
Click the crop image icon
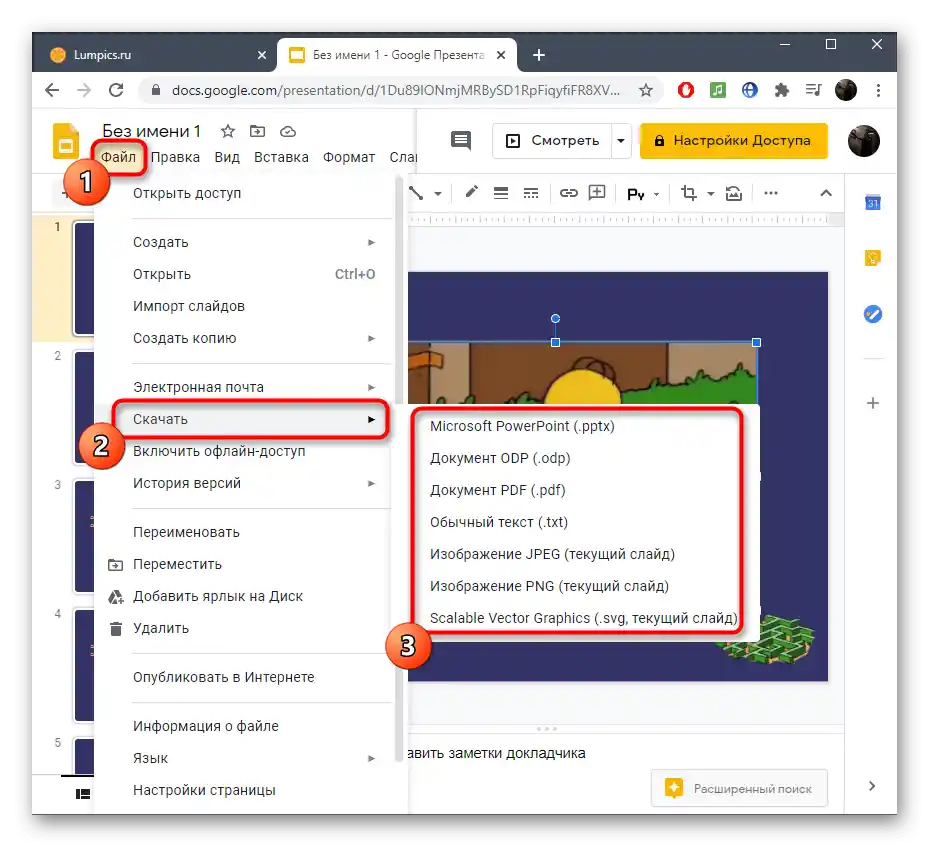[x=688, y=193]
